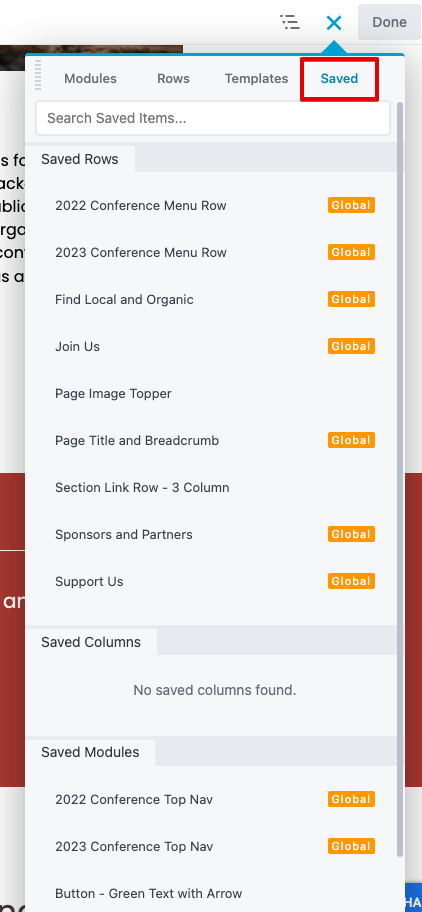
Task: Choose the Find Local and Organic row
Action: pos(215,300)
